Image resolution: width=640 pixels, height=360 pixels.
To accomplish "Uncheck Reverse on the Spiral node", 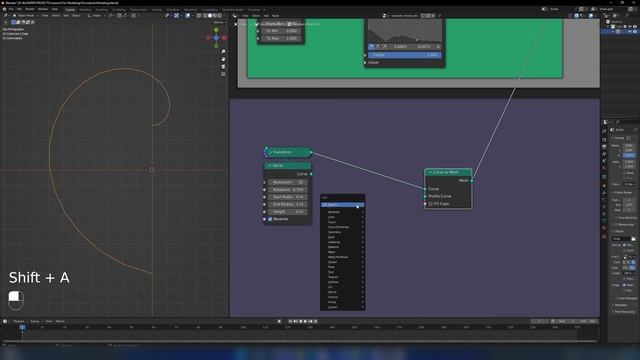I will pyautogui.click(x=270, y=219).
